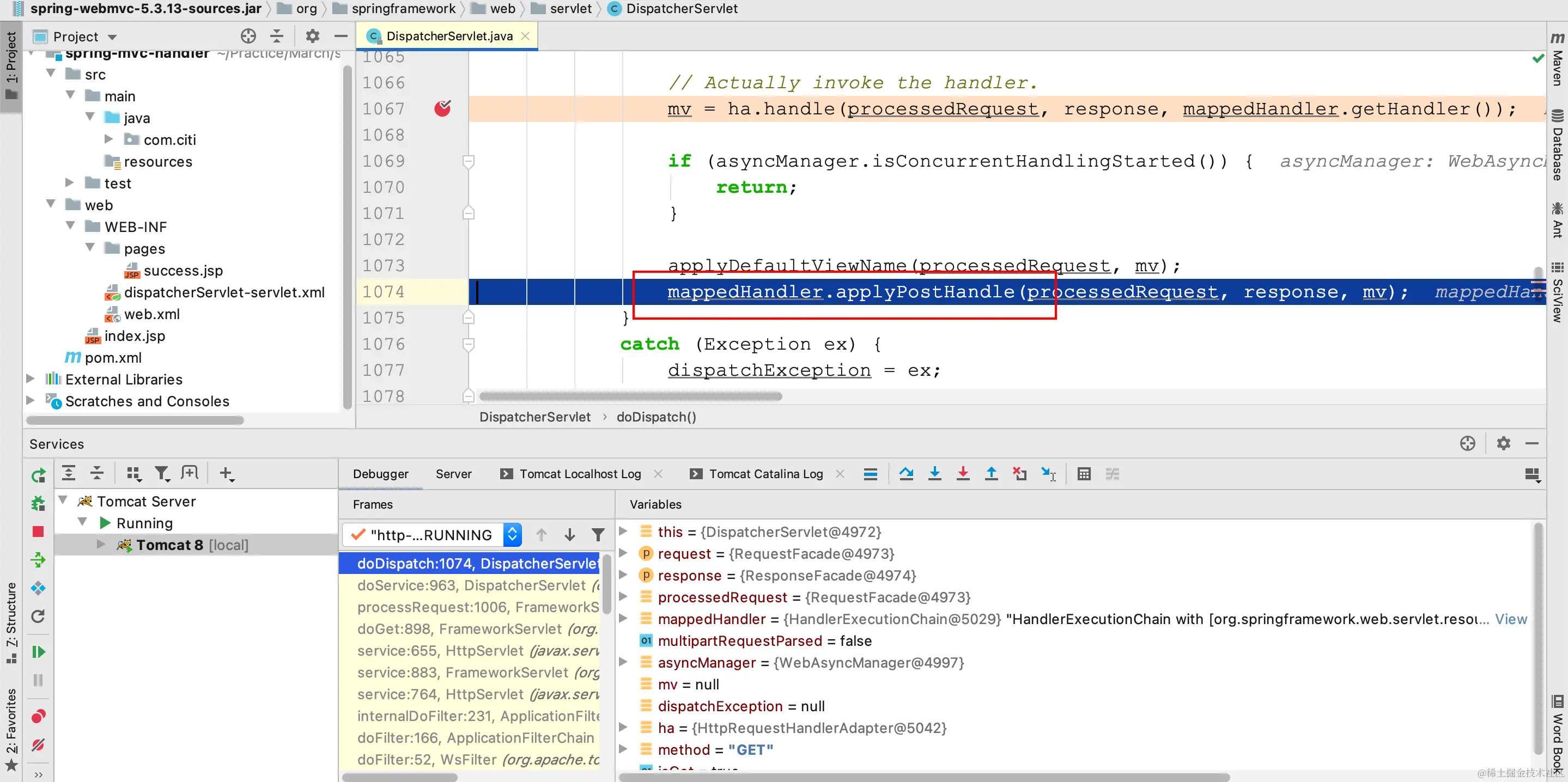Open Project panel settings gear
Image resolution: width=1568 pixels, height=782 pixels.
(x=312, y=36)
